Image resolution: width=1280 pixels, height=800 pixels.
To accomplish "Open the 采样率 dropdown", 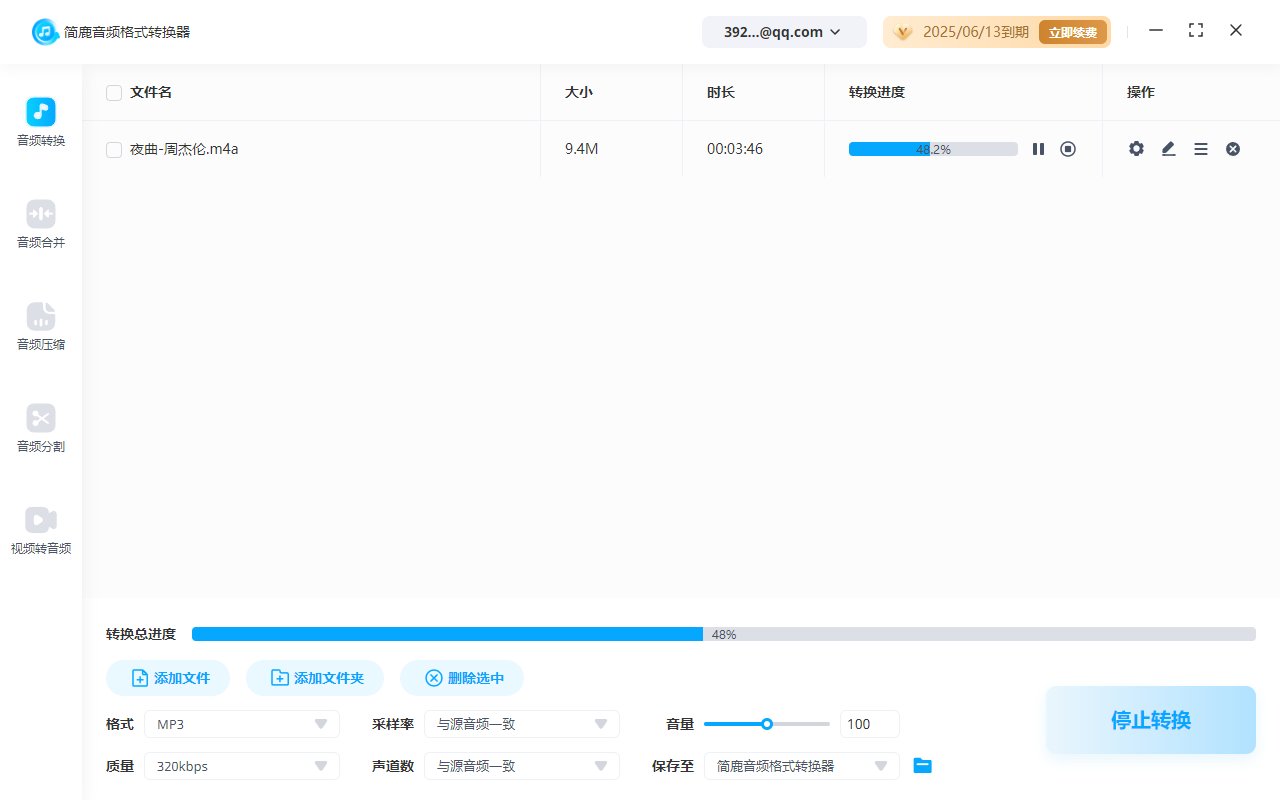I will click(521, 723).
